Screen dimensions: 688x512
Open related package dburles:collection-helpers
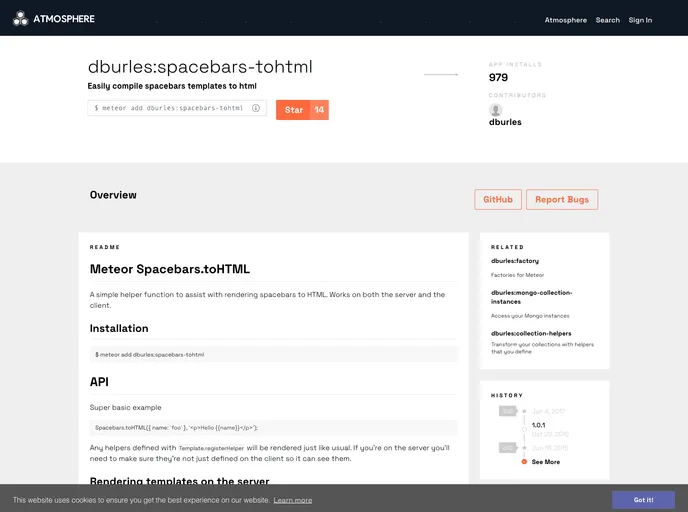pos(529,333)
